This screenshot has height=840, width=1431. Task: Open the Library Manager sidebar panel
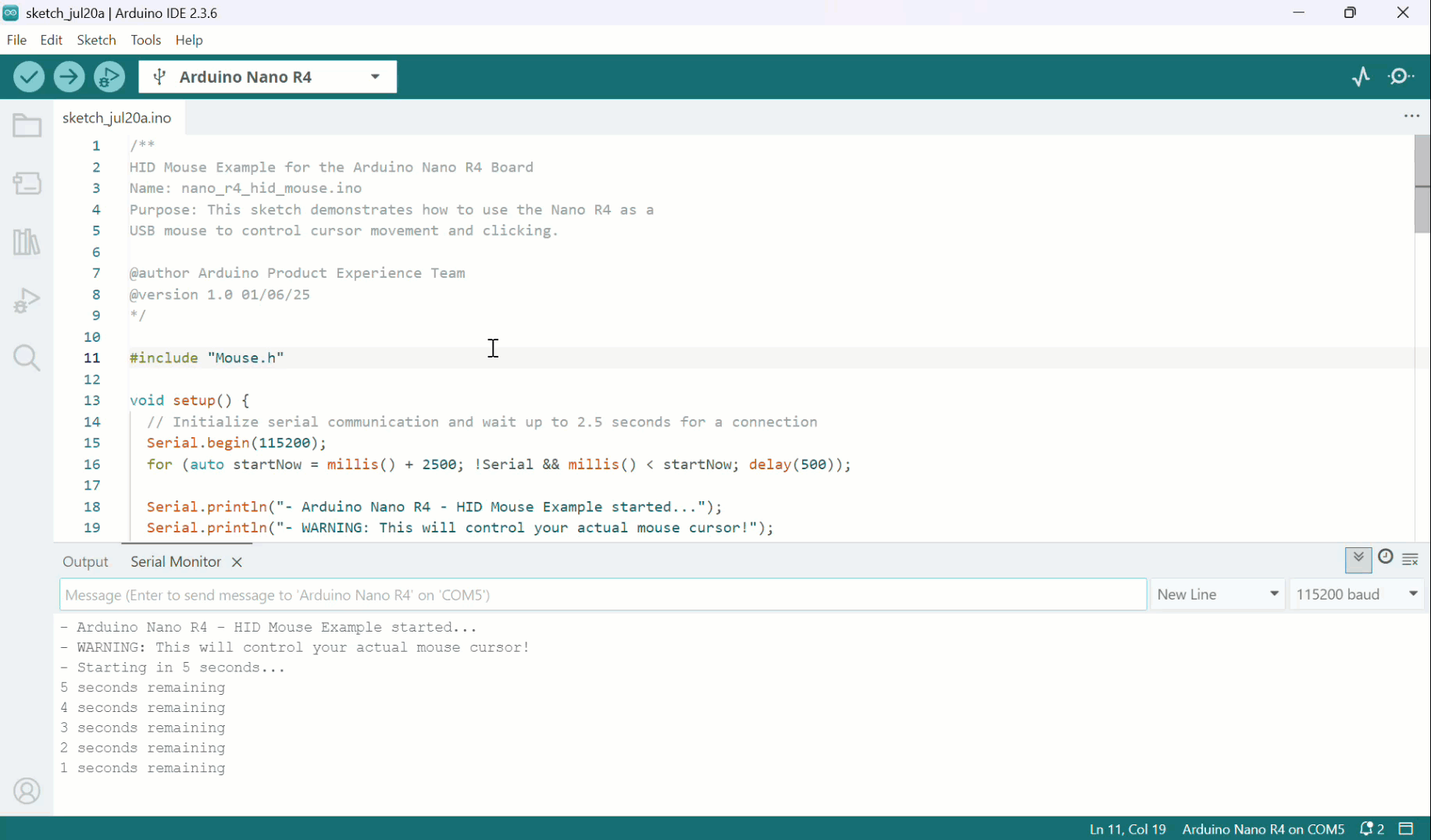pos(27,242)
